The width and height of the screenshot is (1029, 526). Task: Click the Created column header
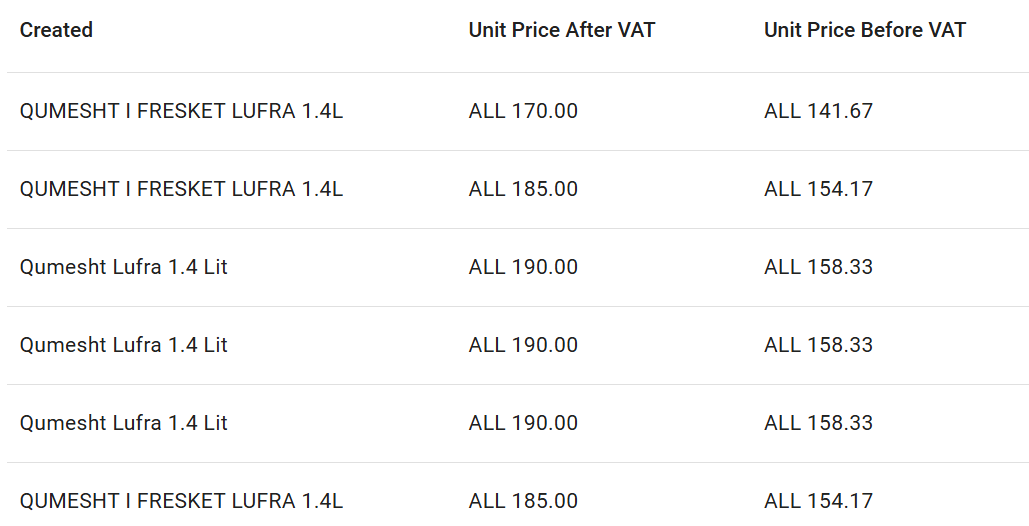click(56, 30)
